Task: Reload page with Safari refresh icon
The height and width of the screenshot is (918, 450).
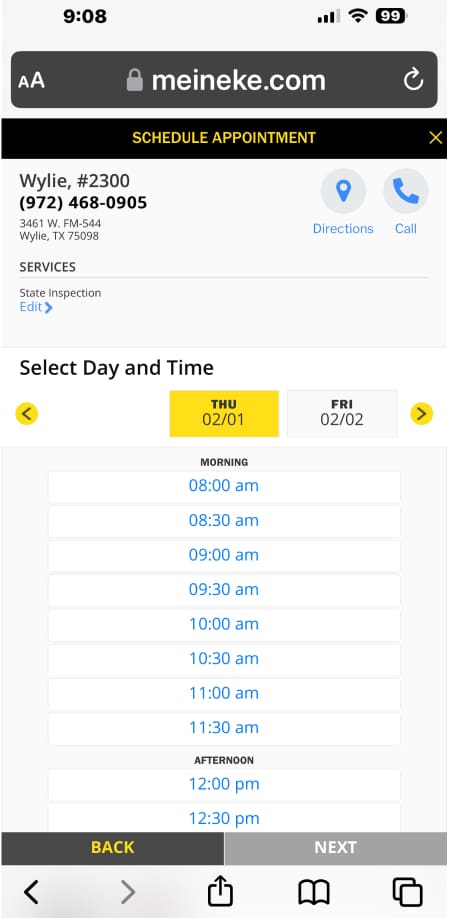Action: point(413,80)
